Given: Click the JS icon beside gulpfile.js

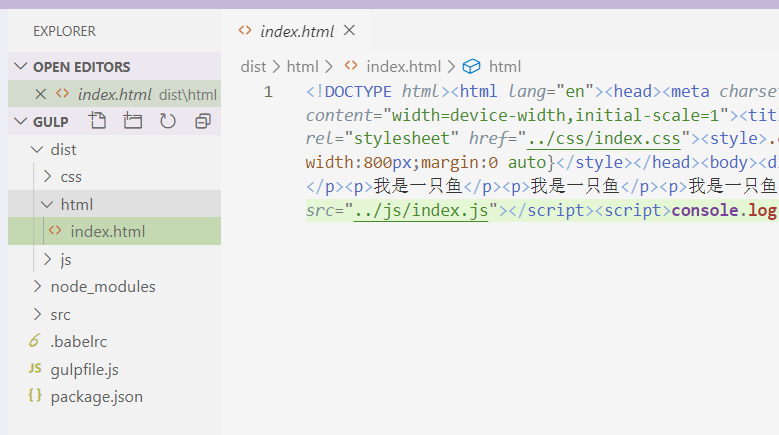Looking at the screenshot, I should 35,369.
